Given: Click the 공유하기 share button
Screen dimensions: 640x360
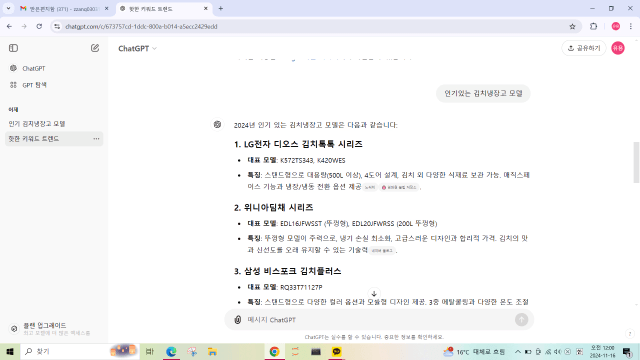Looking at the screenshot, I should click(584, 48).
